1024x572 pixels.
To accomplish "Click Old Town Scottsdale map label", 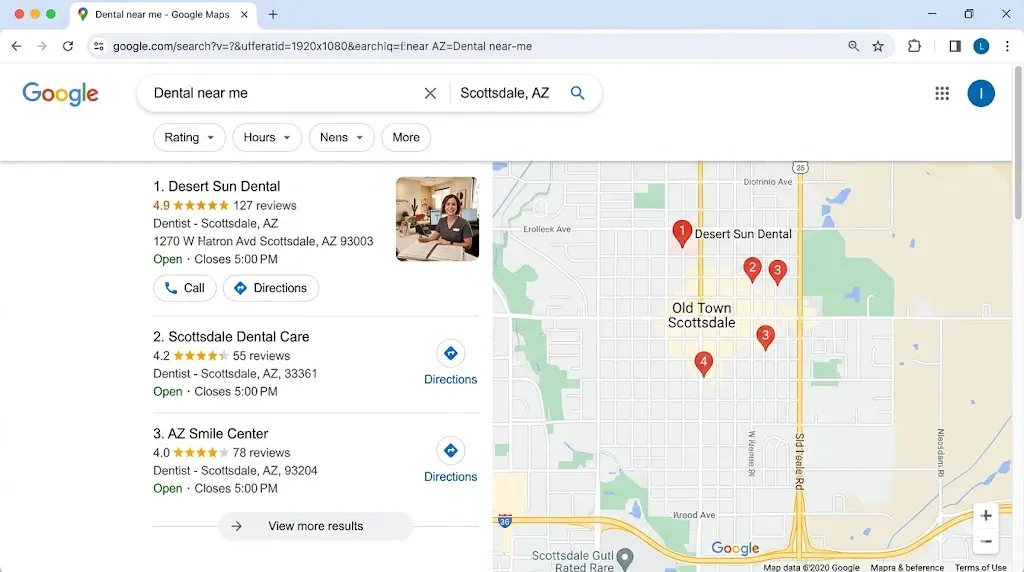I will coord(701,315).
